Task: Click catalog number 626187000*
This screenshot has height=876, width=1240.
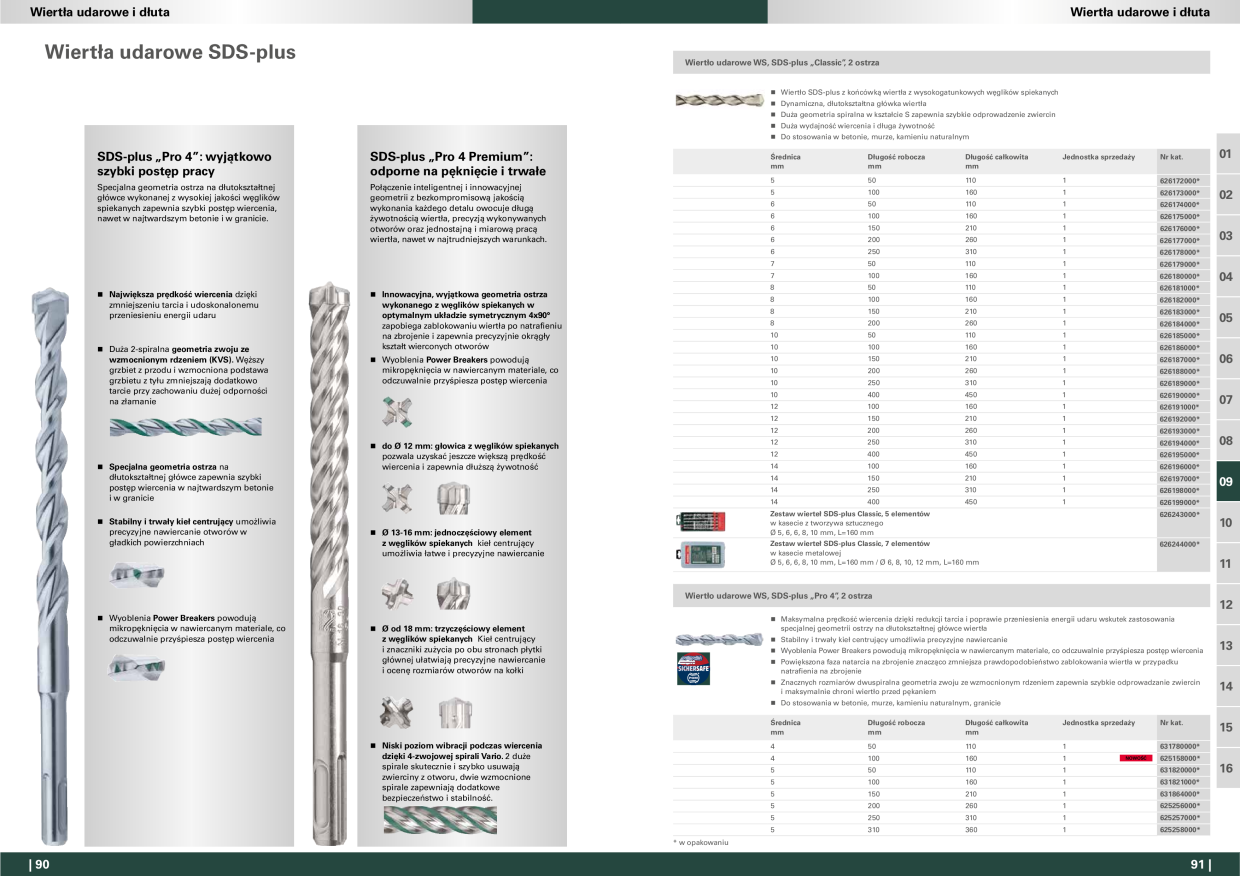Action: pyautogui.click(x=1179, y=359)
